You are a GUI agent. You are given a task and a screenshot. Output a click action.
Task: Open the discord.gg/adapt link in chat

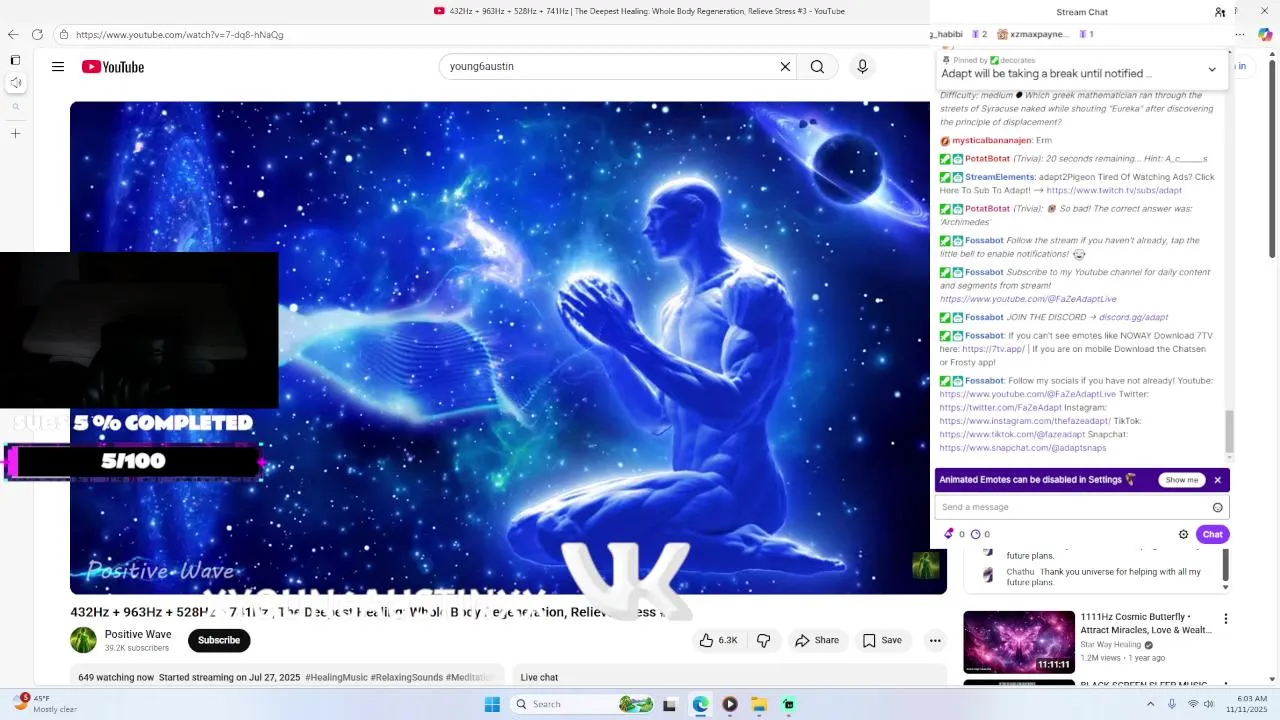tap(1133, 317)
